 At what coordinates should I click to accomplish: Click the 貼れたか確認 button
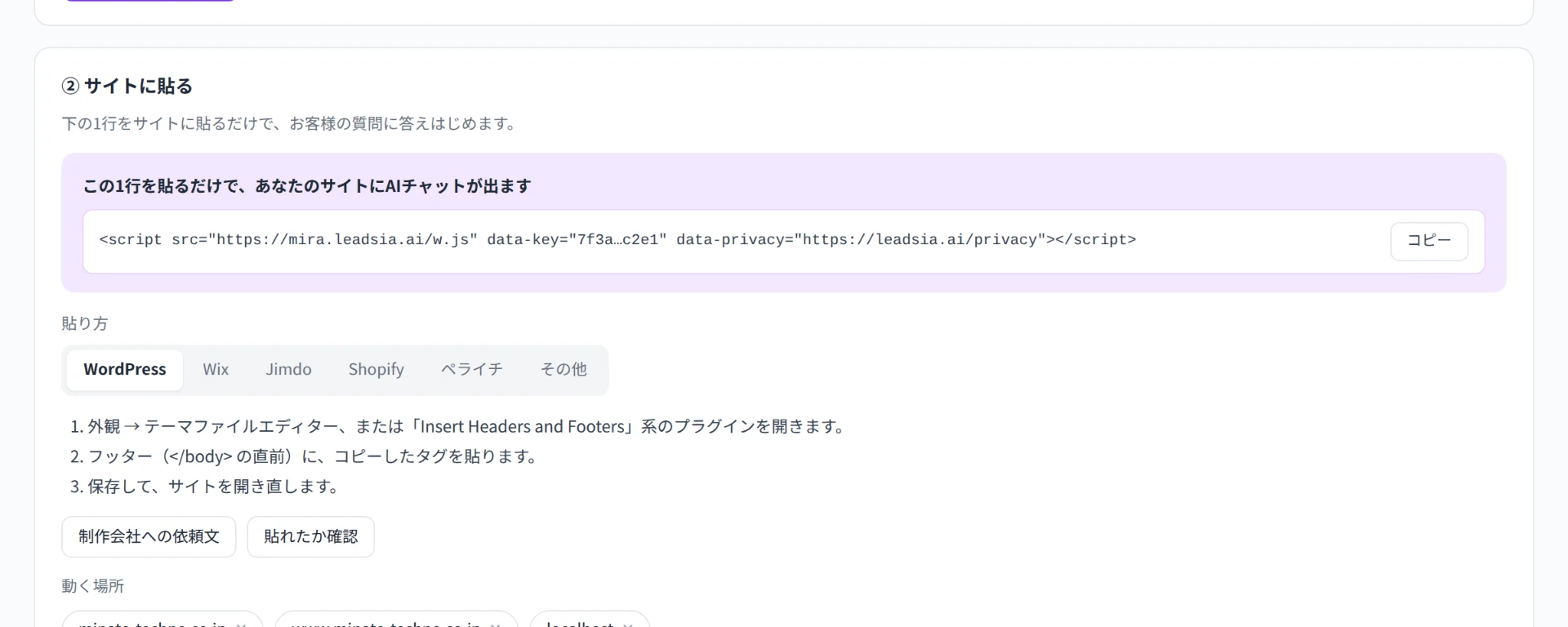coord(310,536)
